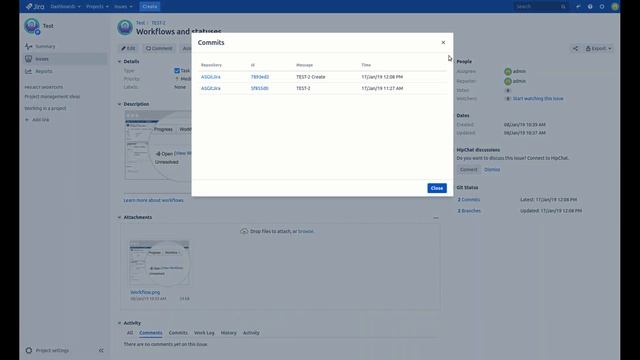Switch to the Work Log tab
The width and height of the screenshot is (640, 360).
(x=204, y=333)
